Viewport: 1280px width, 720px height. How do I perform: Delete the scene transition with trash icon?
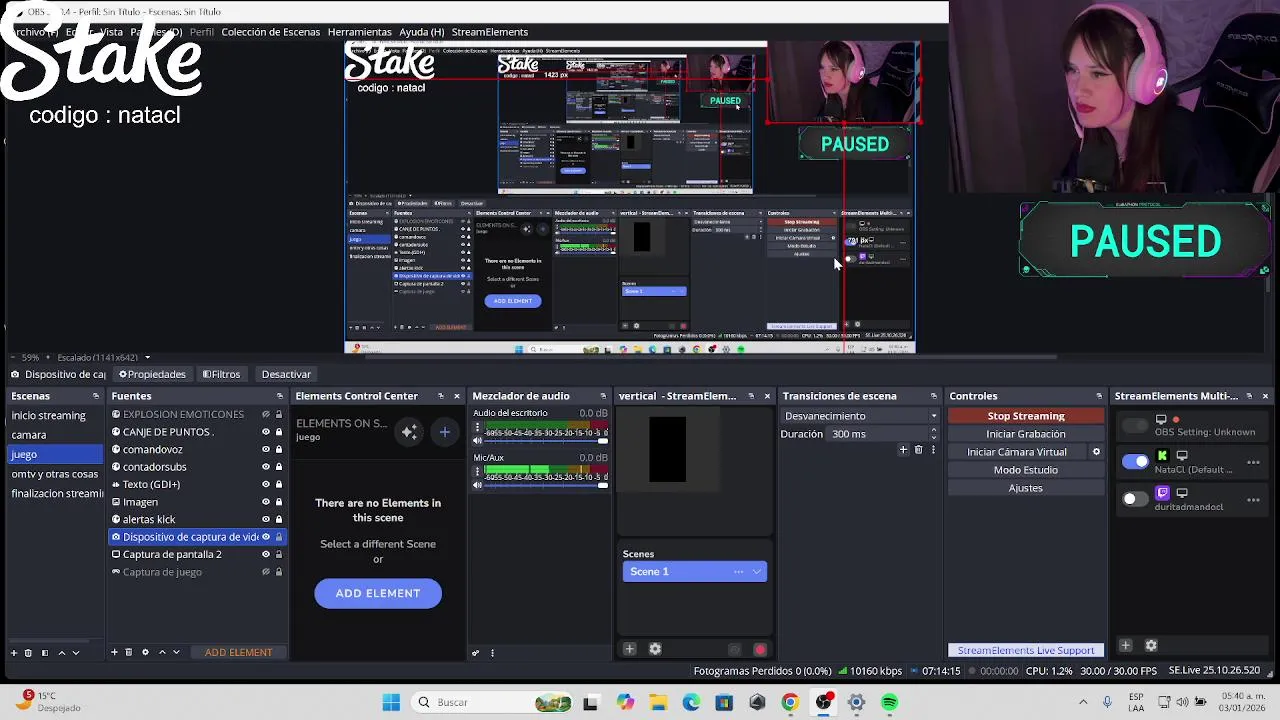tap(918, 450)
